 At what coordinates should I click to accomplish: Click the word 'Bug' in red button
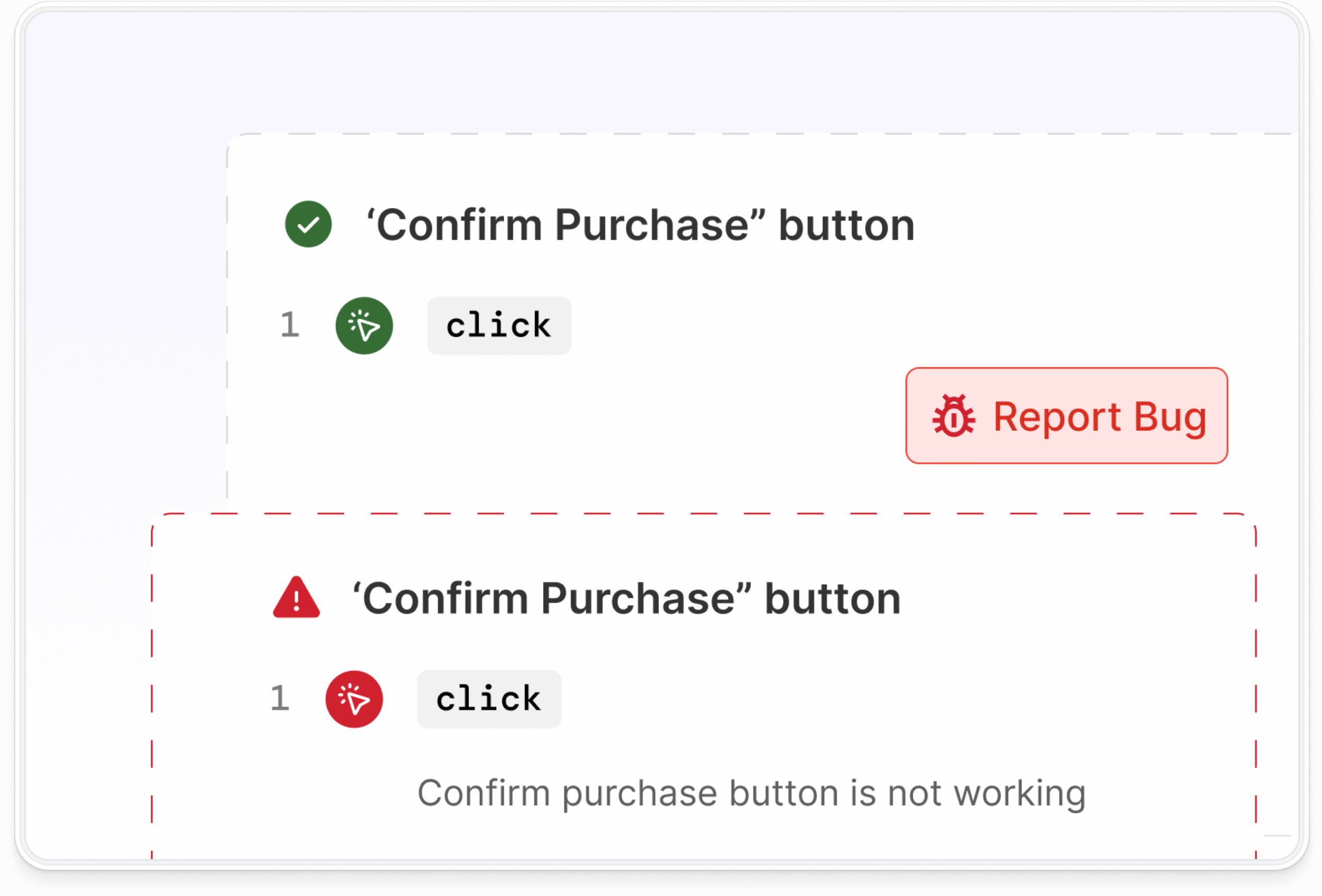(1170, 418)
